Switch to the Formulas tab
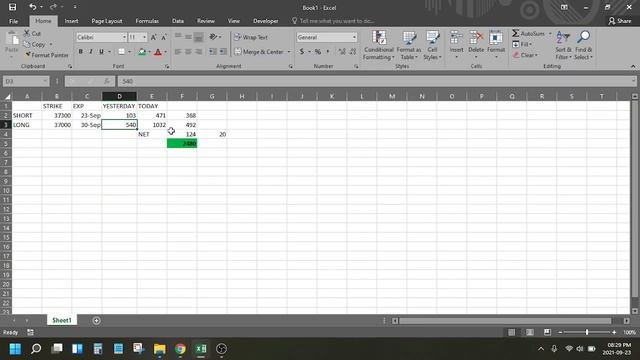 pyautogui.click(x=147, y=21)
